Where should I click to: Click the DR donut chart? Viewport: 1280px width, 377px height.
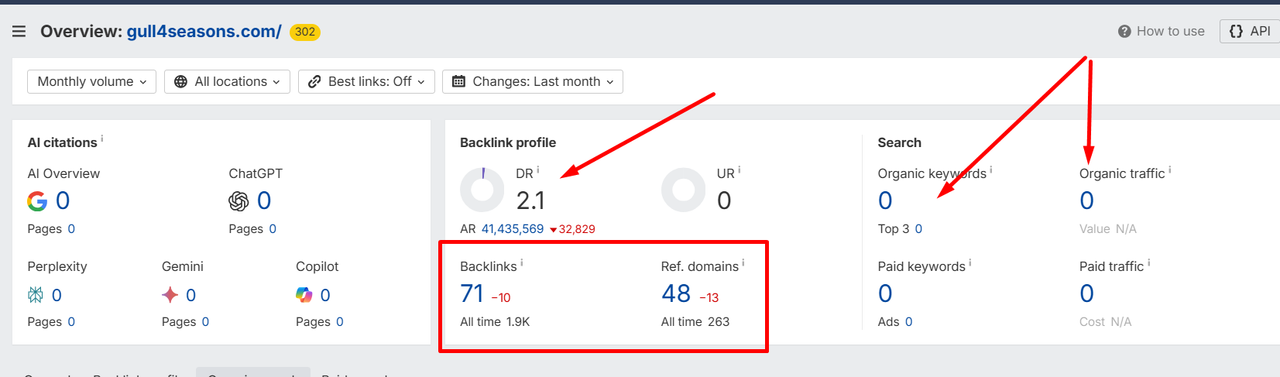(482, 189)
